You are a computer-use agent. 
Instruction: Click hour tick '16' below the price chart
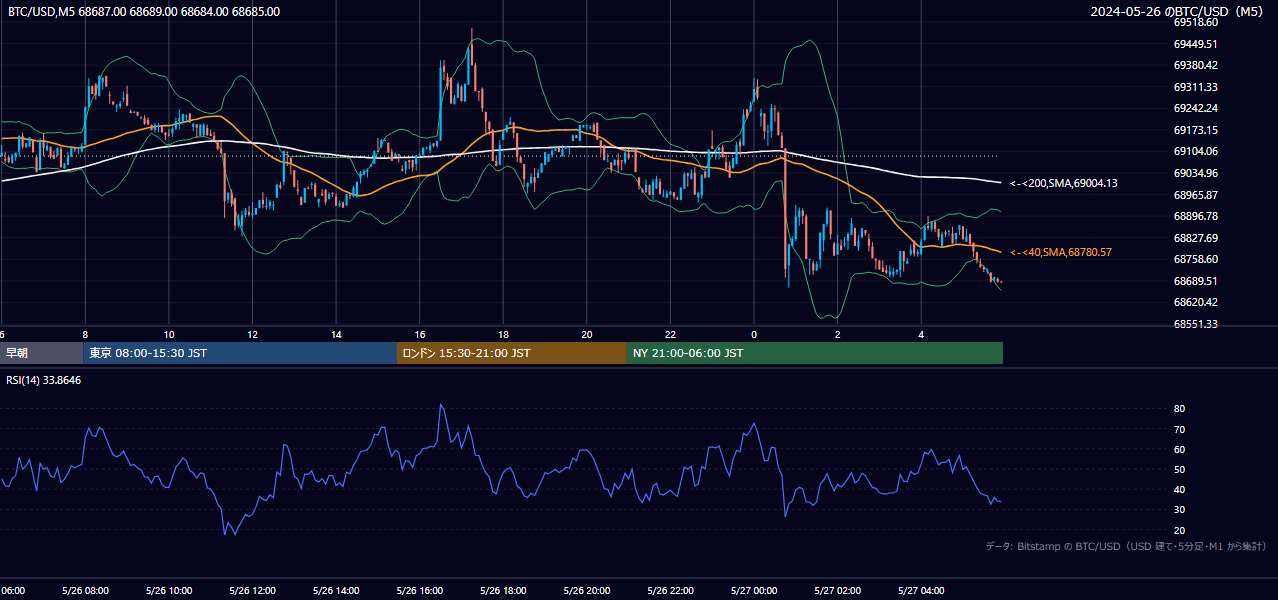[420, 334]
